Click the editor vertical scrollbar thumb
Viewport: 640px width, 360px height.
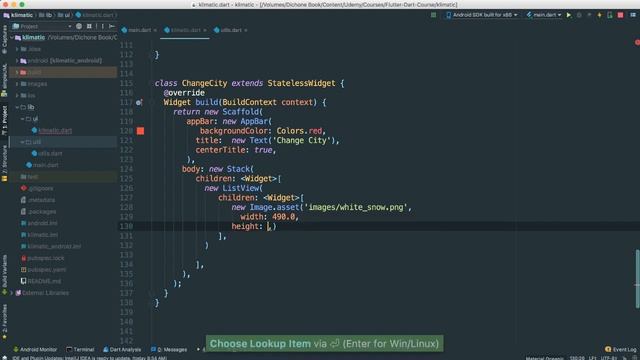638,279
